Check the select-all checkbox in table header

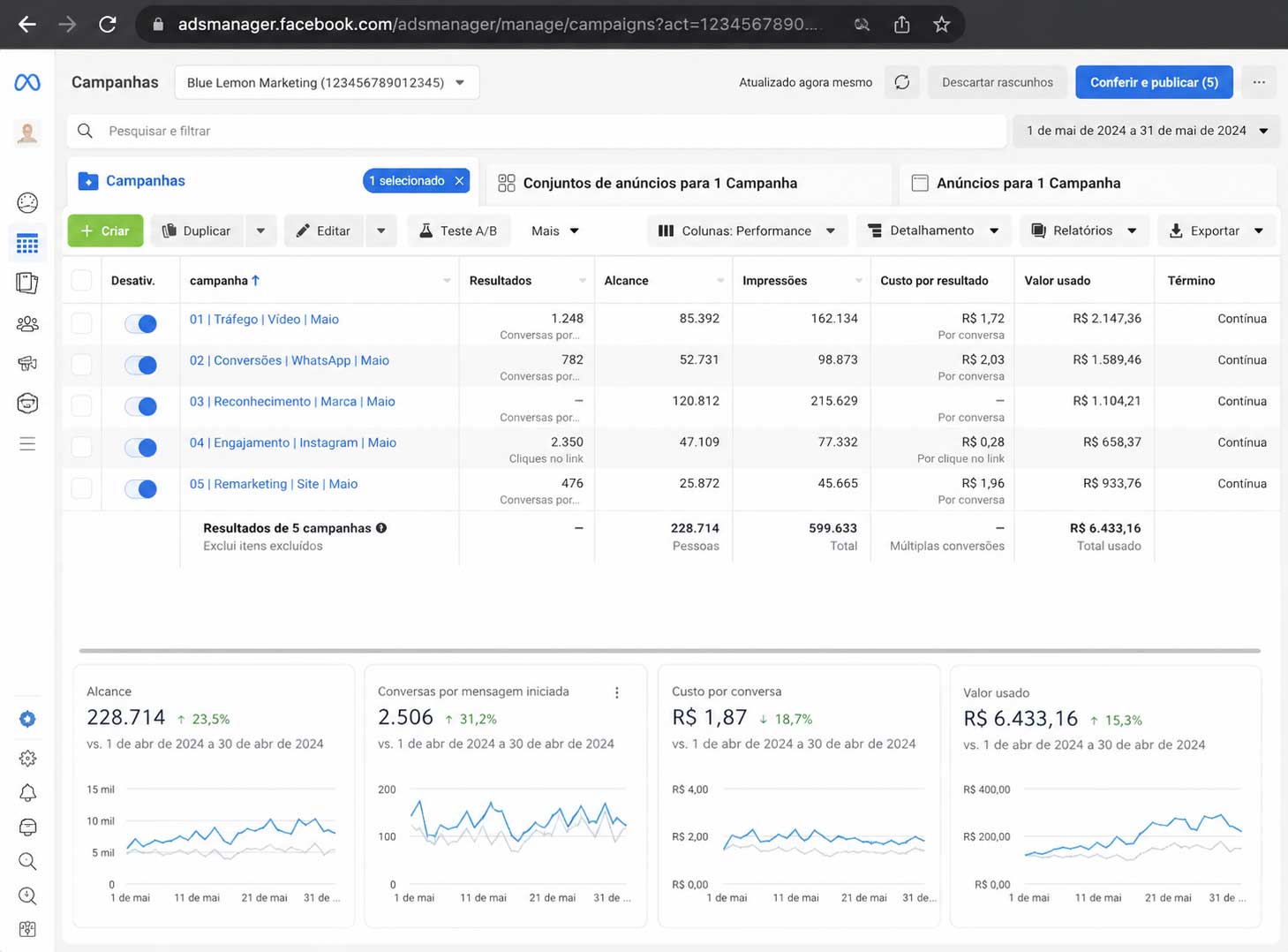pos(81,281)
